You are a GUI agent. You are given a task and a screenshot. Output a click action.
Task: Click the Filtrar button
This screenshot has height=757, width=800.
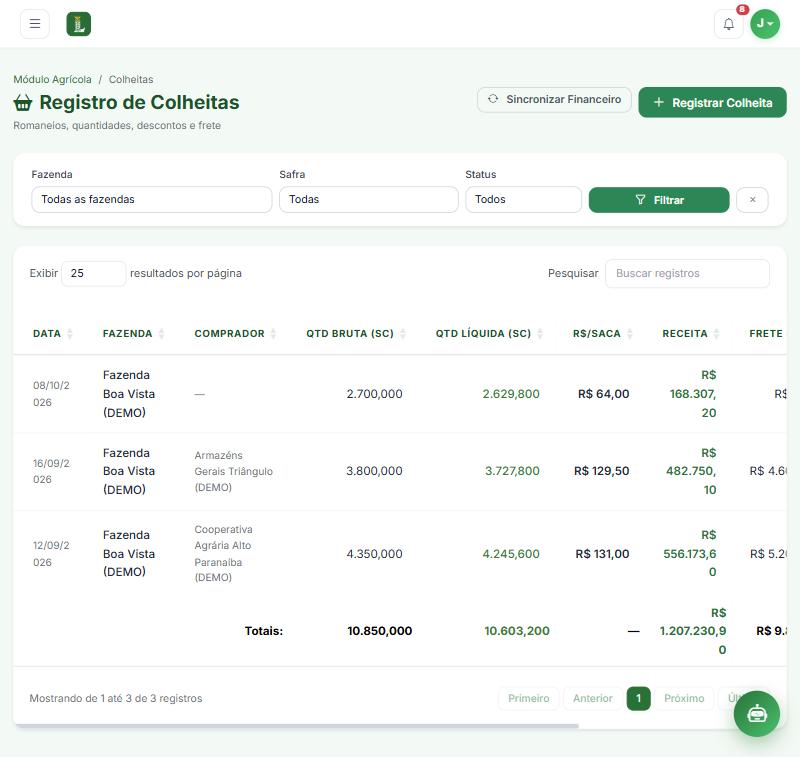coord(659,200)
